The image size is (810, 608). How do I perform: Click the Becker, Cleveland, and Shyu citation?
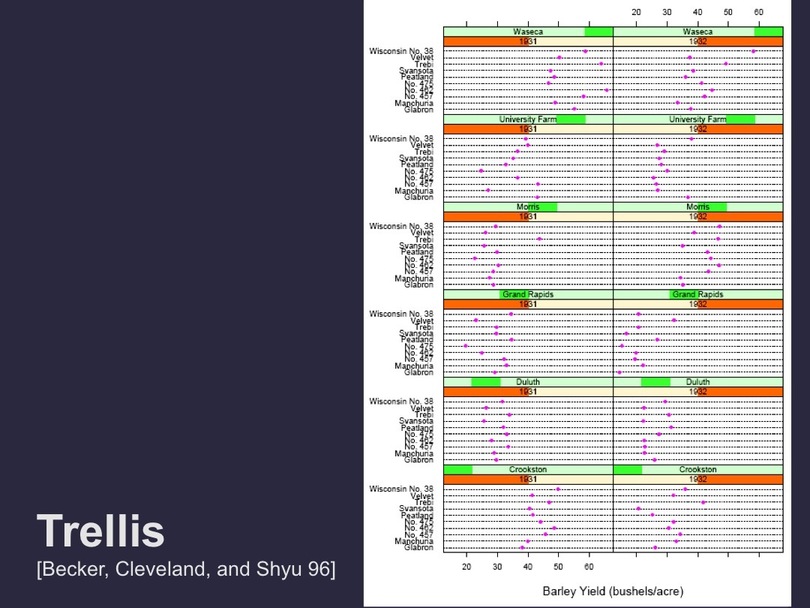pyautogui.click(x=185, y=570)
